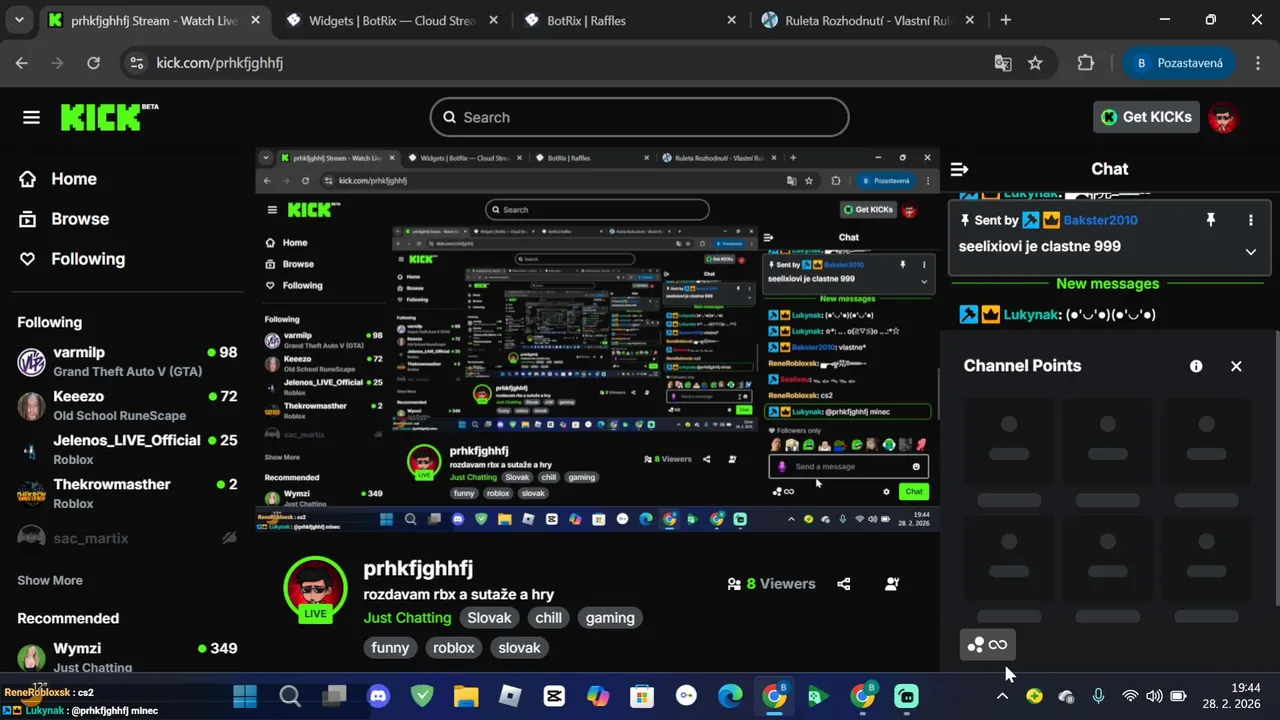Click Bakster2010 in pinned message
The height and width of the screenshot is (720, 1280).
click(x=1100, y=220)
